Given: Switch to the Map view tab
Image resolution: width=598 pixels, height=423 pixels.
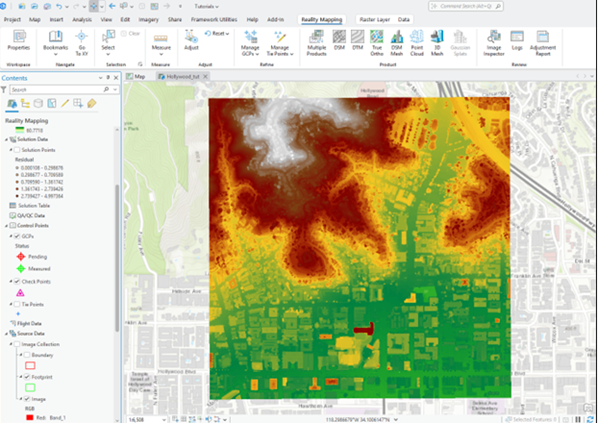Looking at the screenshot, I should 136,77.
